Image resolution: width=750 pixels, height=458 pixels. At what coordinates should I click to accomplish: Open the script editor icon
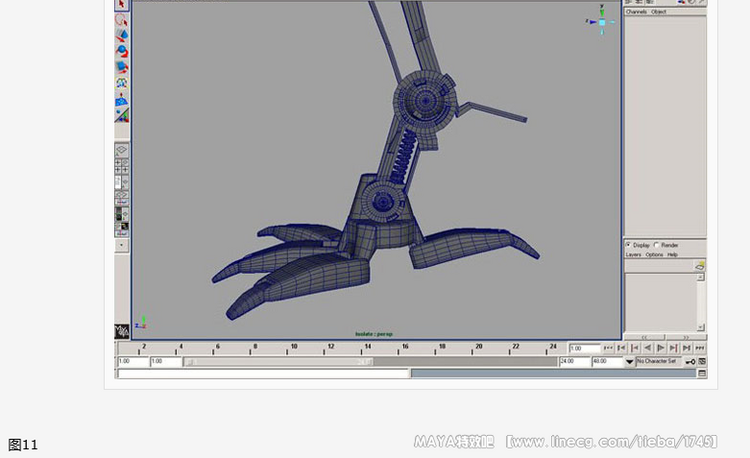pyautogui.click(x=702, y=373)
